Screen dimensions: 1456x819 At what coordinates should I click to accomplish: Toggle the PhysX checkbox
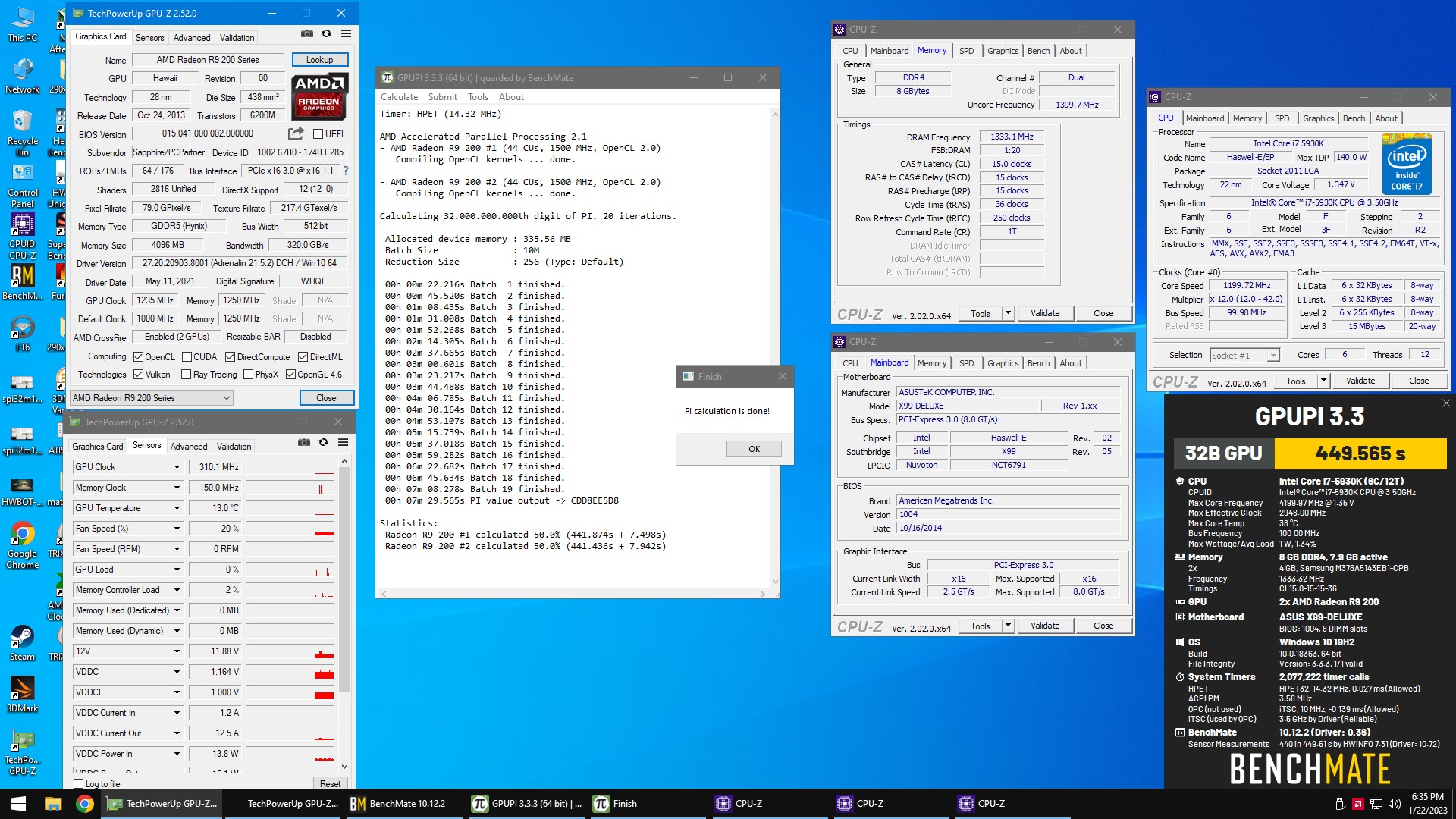[x=248, y=375]
